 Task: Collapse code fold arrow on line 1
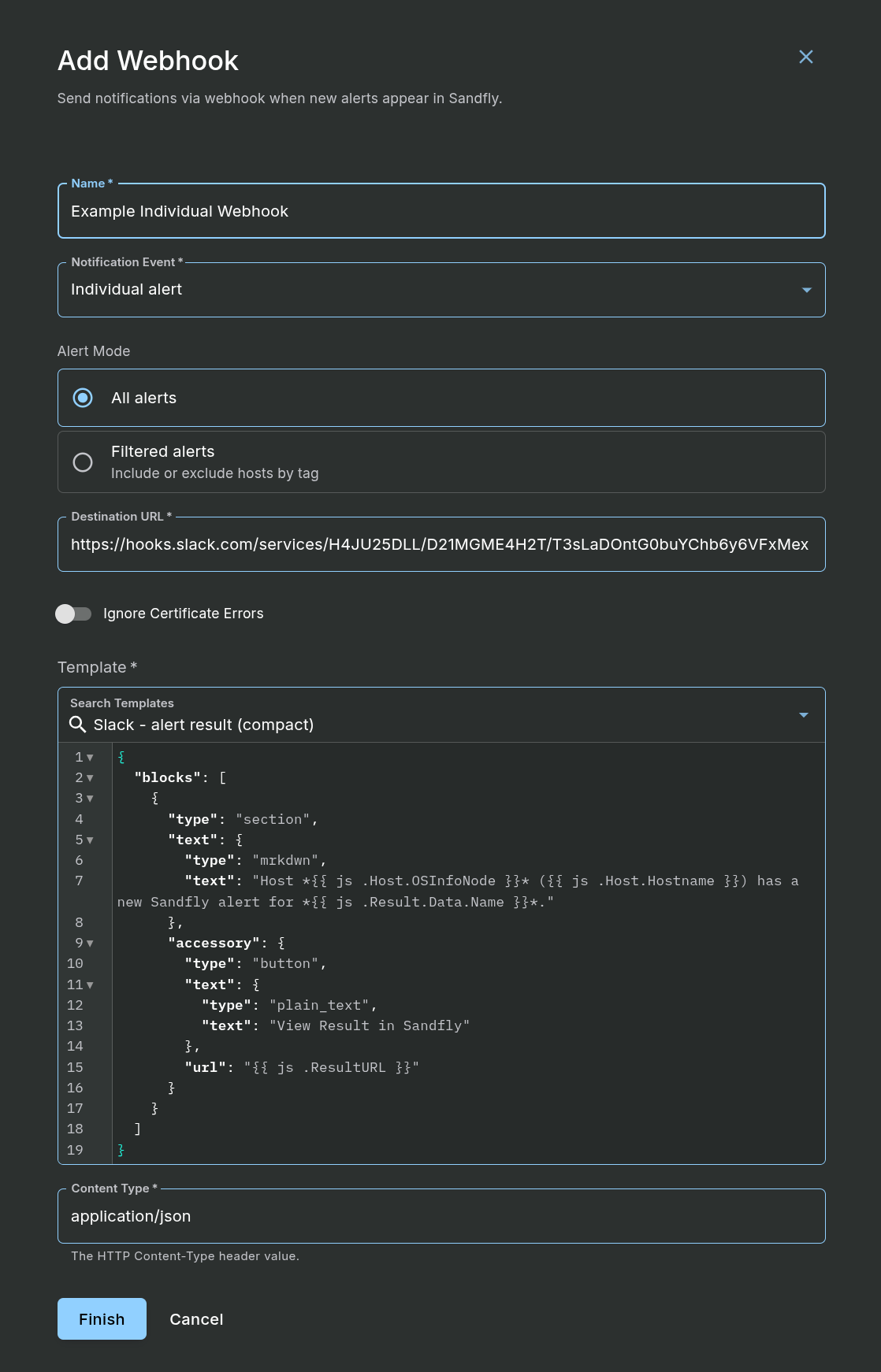pos(90,758)
